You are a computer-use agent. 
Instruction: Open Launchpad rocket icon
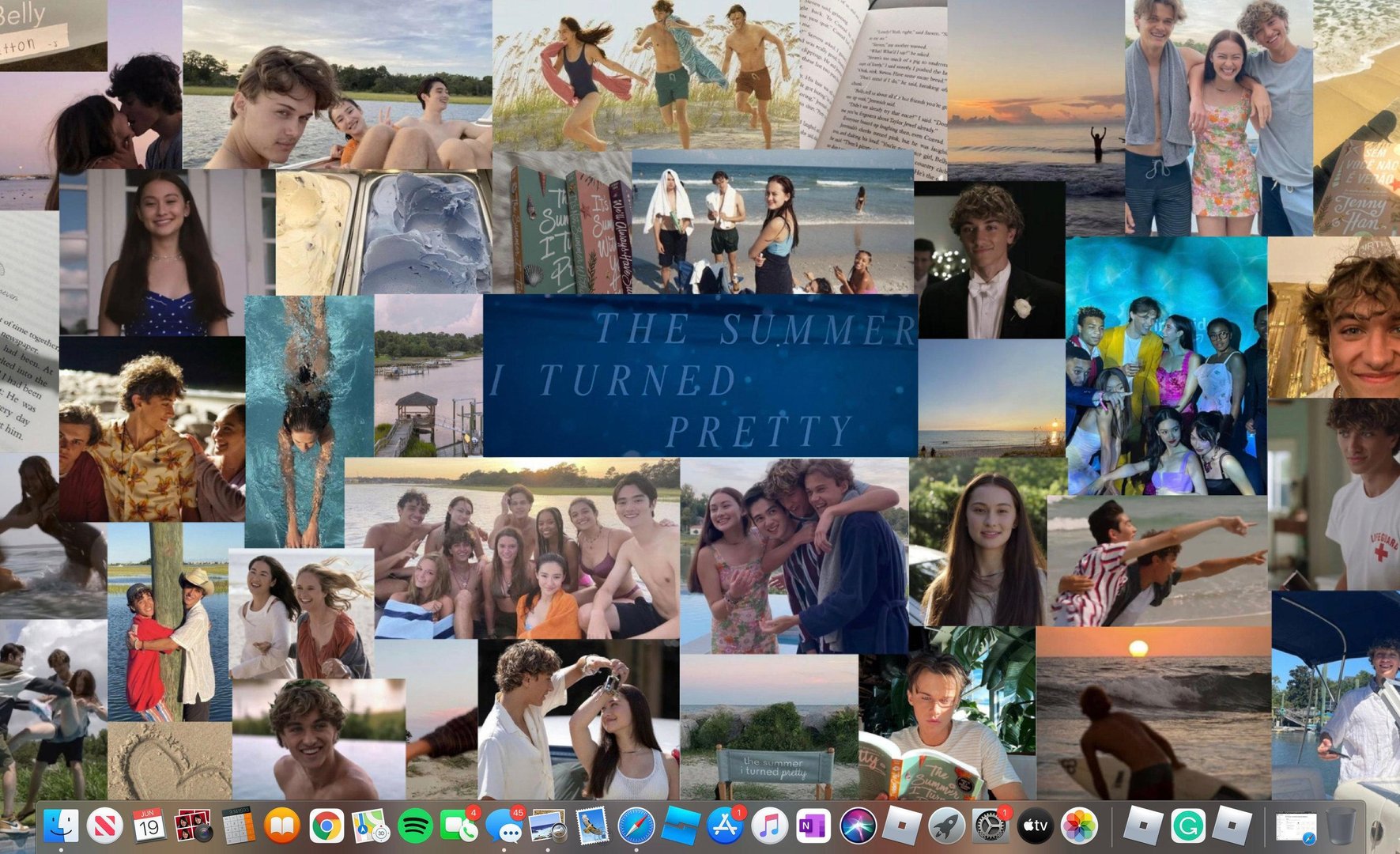tap(945, 827)
